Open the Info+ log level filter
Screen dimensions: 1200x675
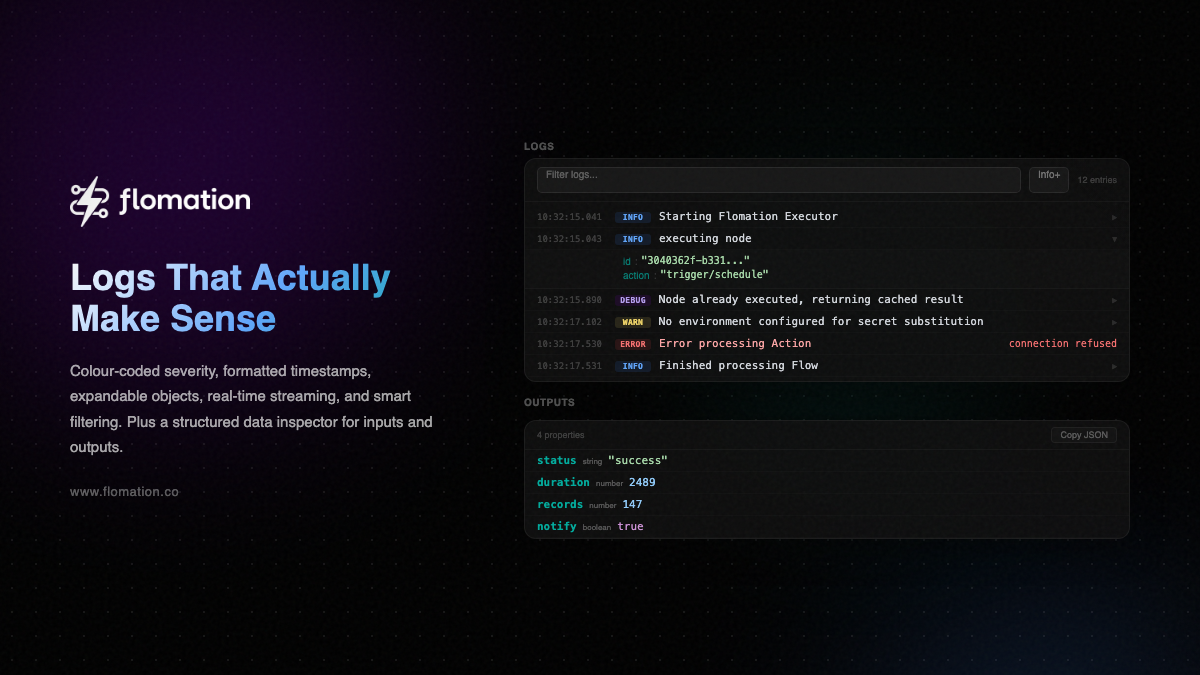coord(1049,180)
